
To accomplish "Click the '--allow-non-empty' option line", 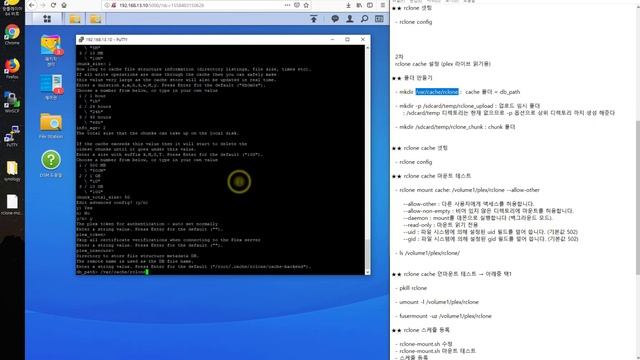I will (x=488, y=211).
